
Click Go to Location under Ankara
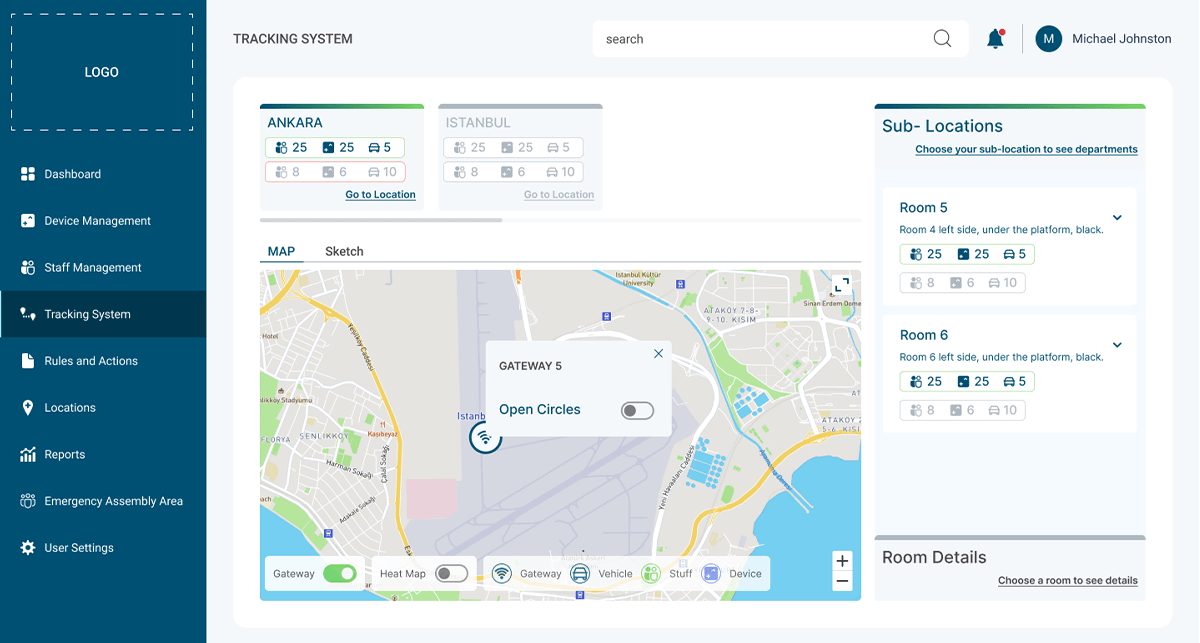click(x=380, y=195)
